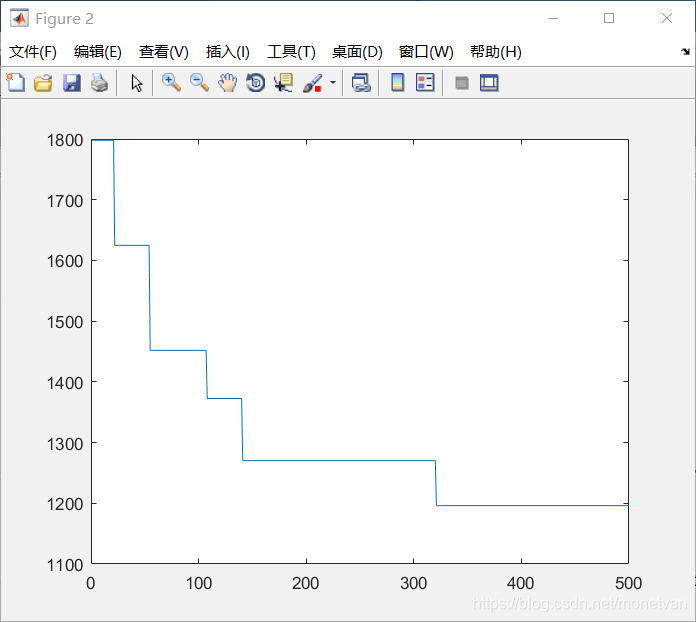Click the Hide Plot Tools icon
696x622 pixels.
(x=462, y=83)
